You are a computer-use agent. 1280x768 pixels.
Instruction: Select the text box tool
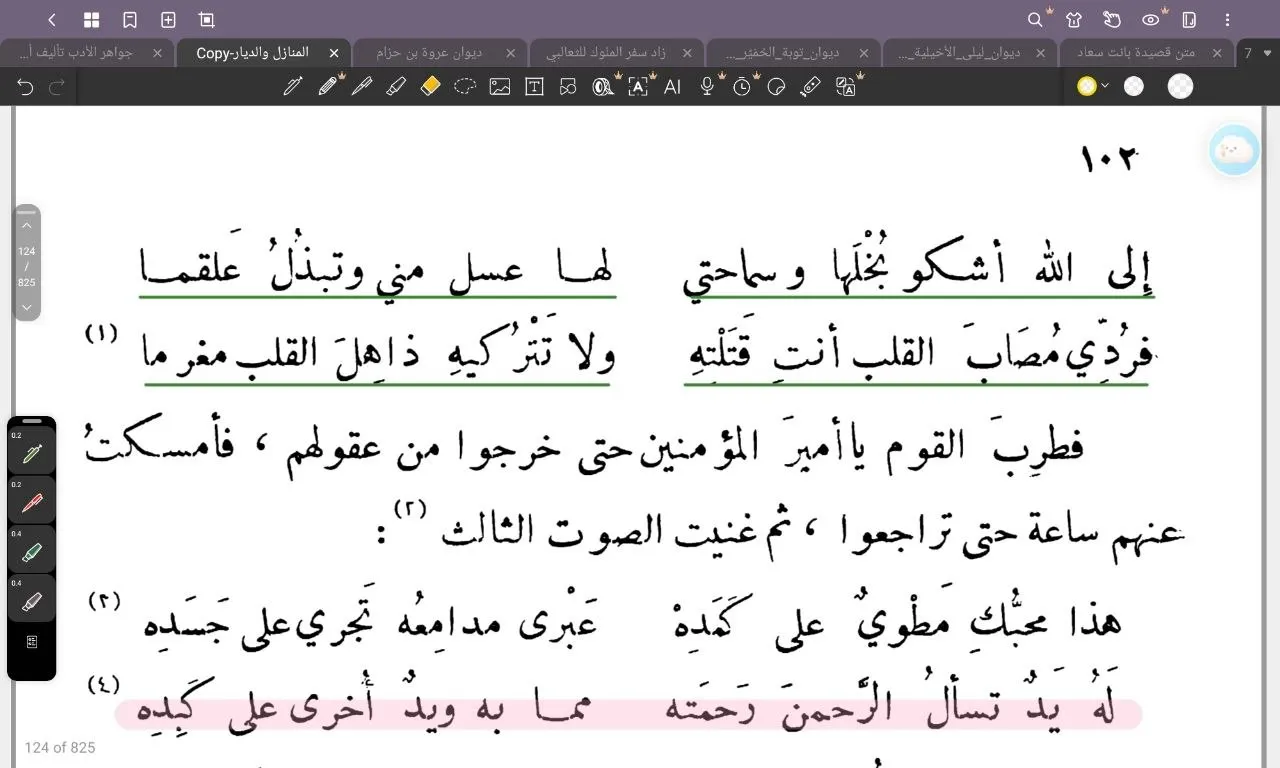tap(534, 87)
